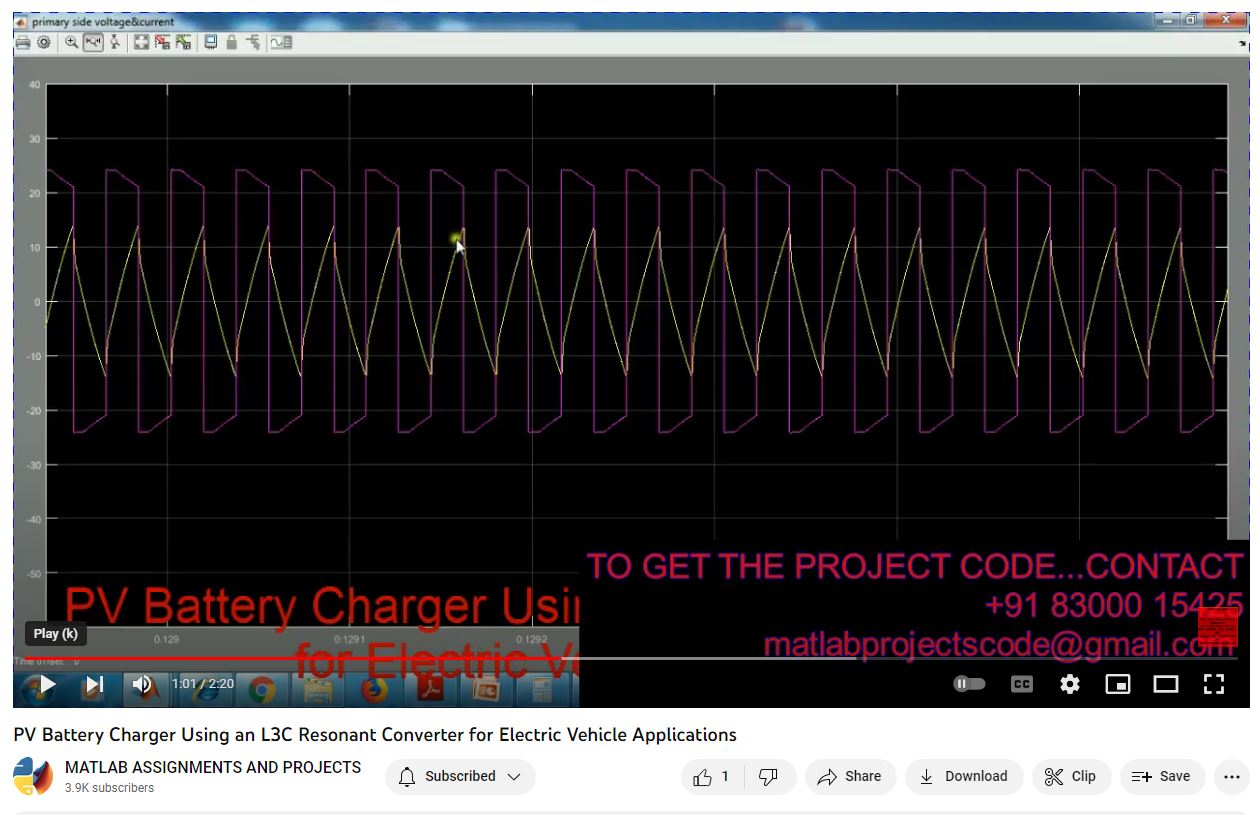Play the video

coord(46,685)
